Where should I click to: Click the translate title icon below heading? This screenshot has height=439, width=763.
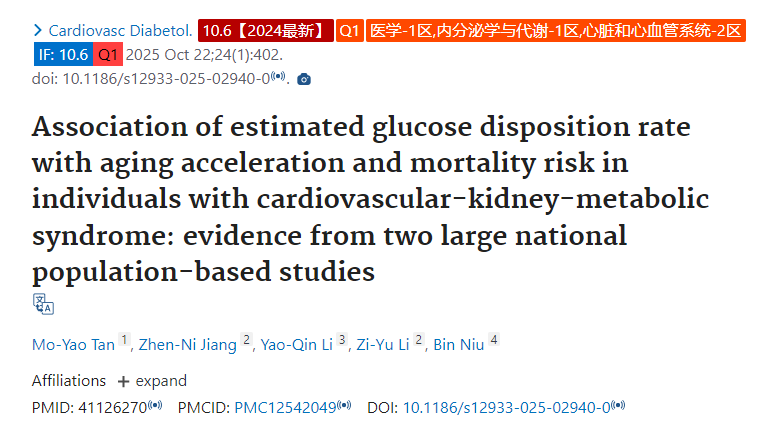(x=43, y=304)
